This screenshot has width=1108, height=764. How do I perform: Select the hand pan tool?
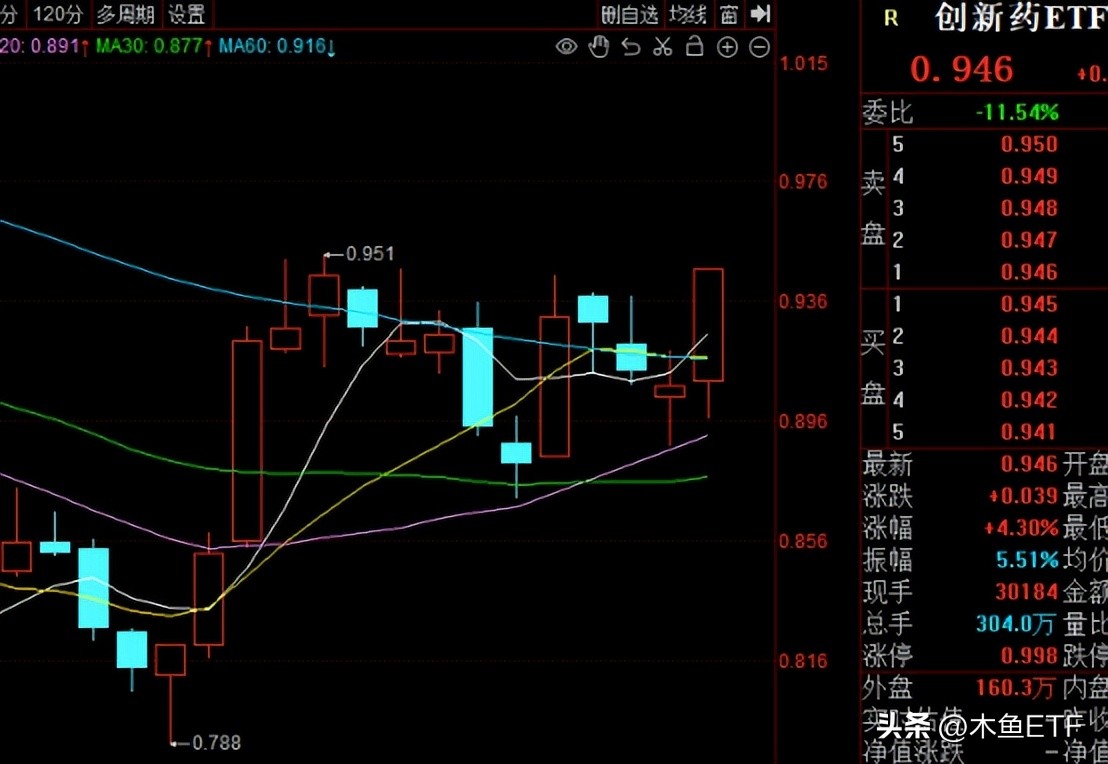[x=599, y=47]
